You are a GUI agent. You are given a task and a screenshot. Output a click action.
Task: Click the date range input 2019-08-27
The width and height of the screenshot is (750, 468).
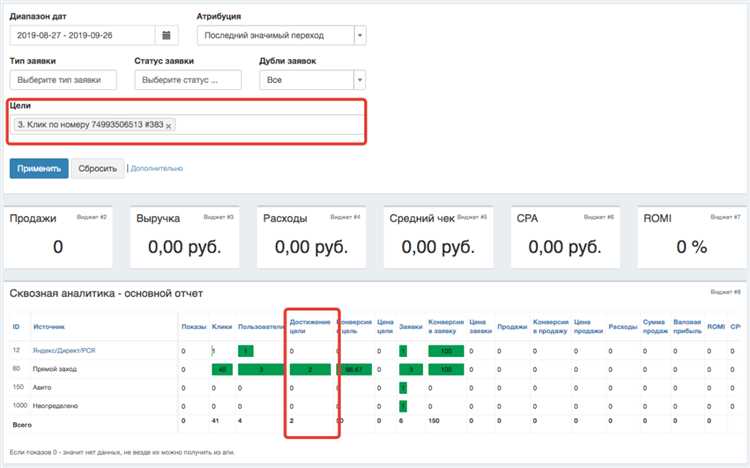point(82,35)
